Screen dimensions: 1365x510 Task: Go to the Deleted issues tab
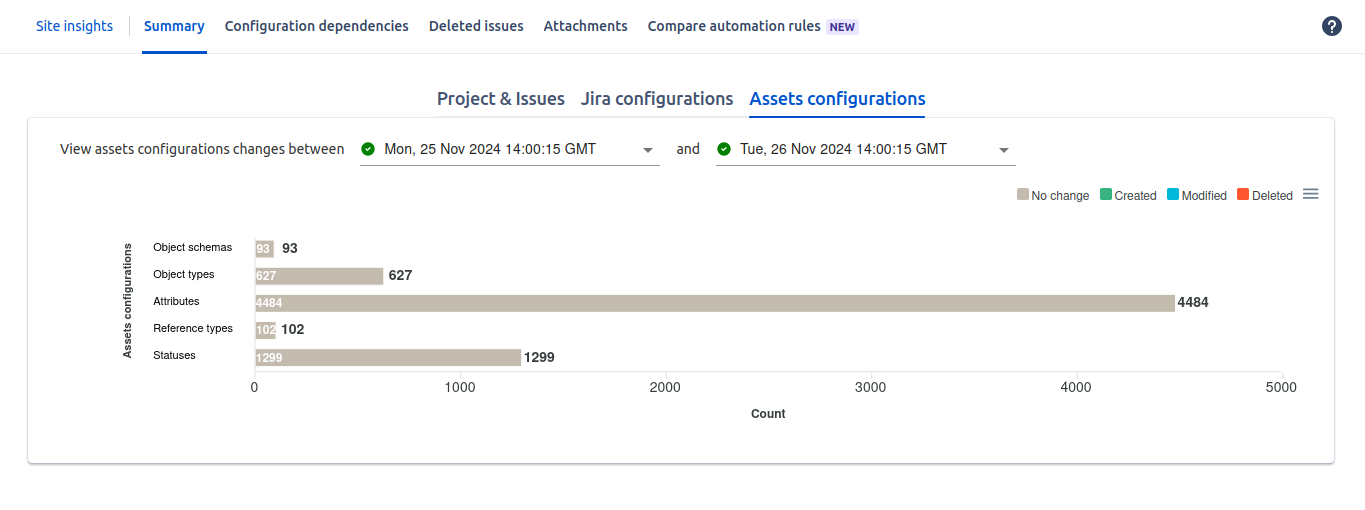click(476, 26)
